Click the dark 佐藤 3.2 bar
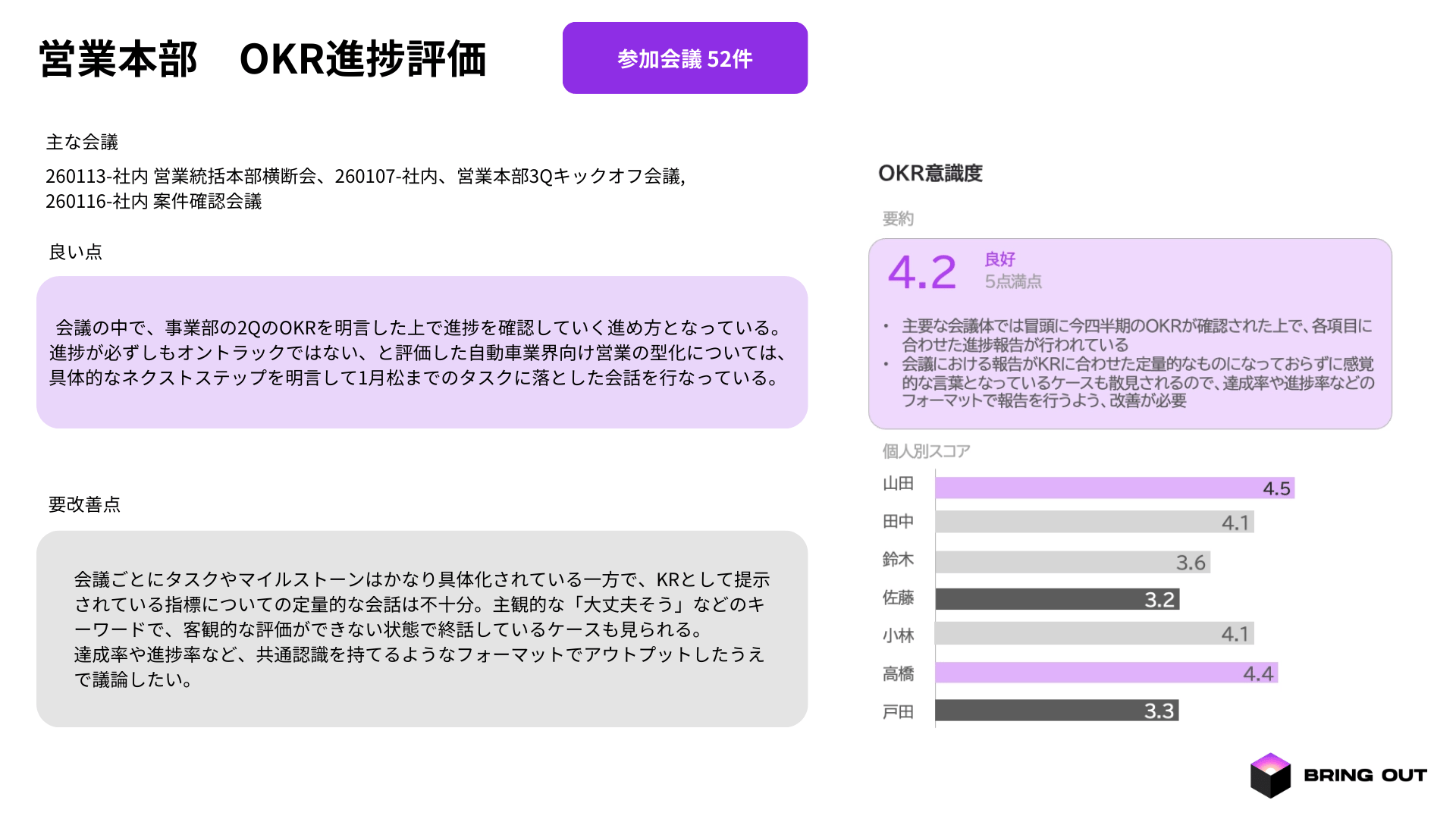Viewport: 1456px width, 819px height. [1057, 599]
